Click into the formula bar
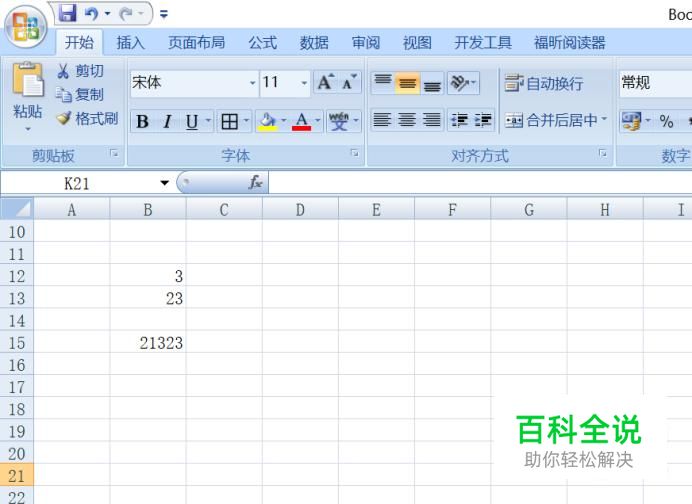This screenshot has width=692, height=504. (480, 183)
